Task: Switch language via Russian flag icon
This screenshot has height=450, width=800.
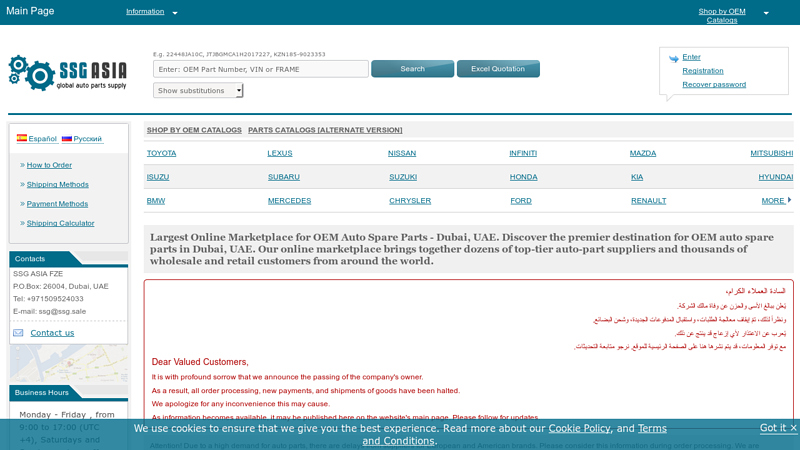Action: (67, 139)
